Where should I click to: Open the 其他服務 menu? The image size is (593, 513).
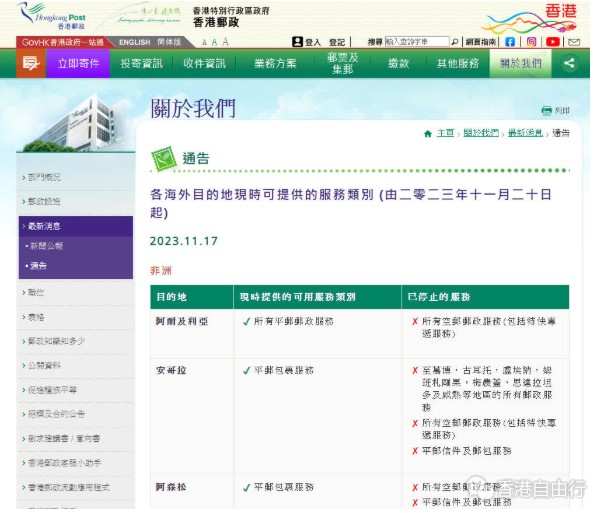pyautogui.click(x=458, y=63)
